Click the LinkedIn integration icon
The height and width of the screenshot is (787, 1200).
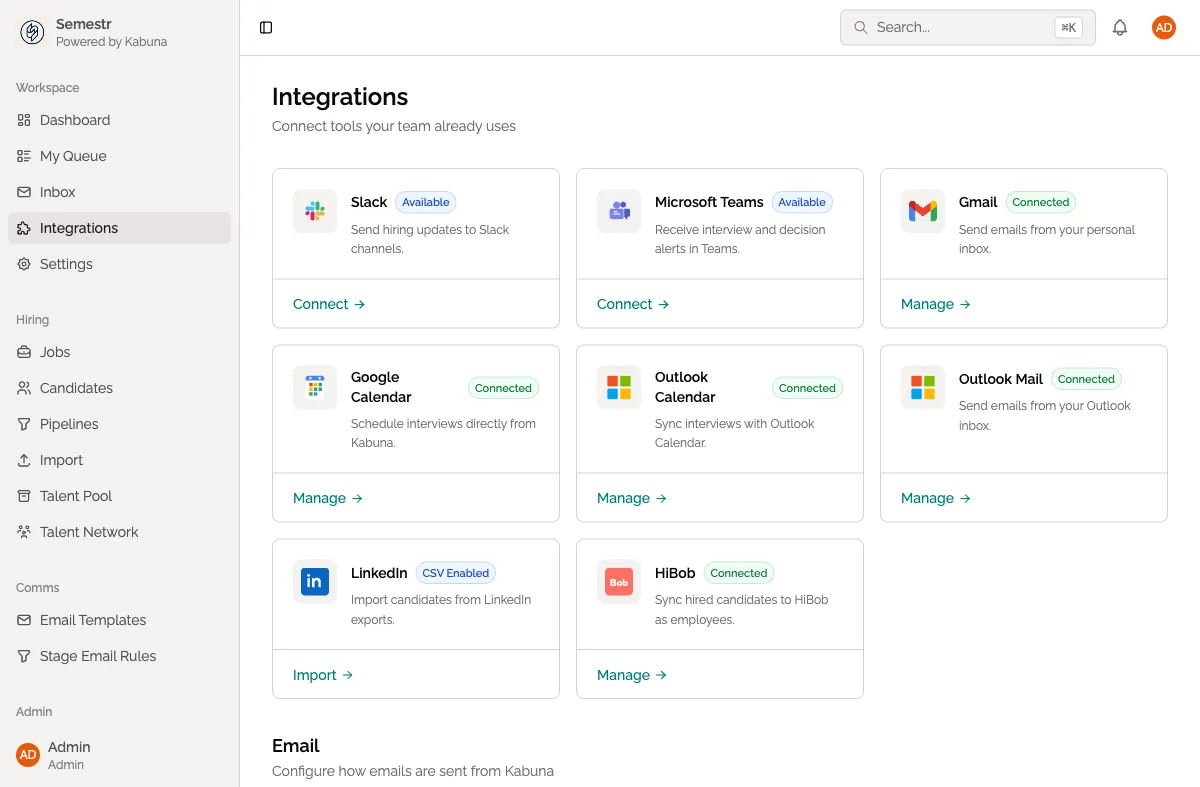[x=315, y=582]
